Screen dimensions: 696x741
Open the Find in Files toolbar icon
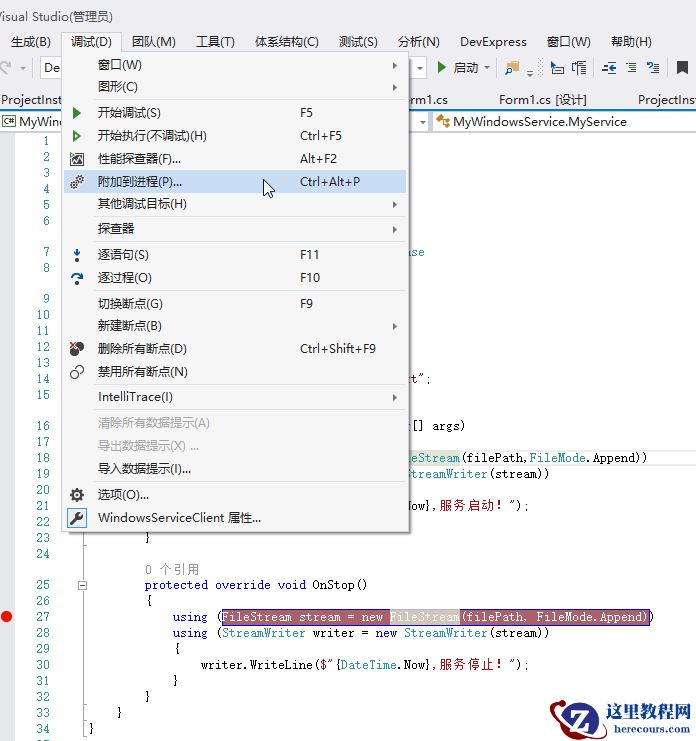click(x=512, y=68)
